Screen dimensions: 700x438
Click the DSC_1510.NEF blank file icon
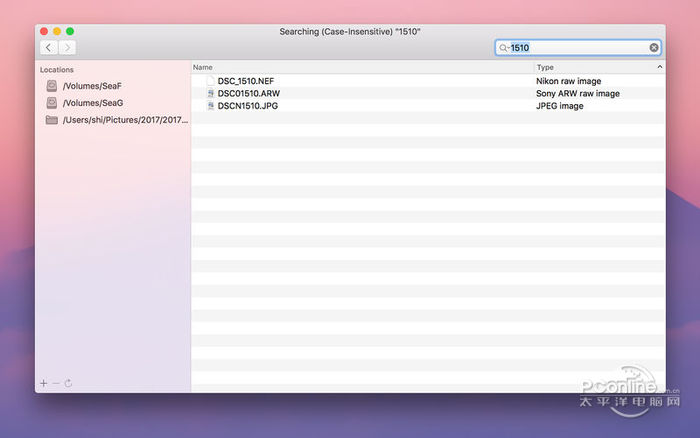tap(211, 81)
